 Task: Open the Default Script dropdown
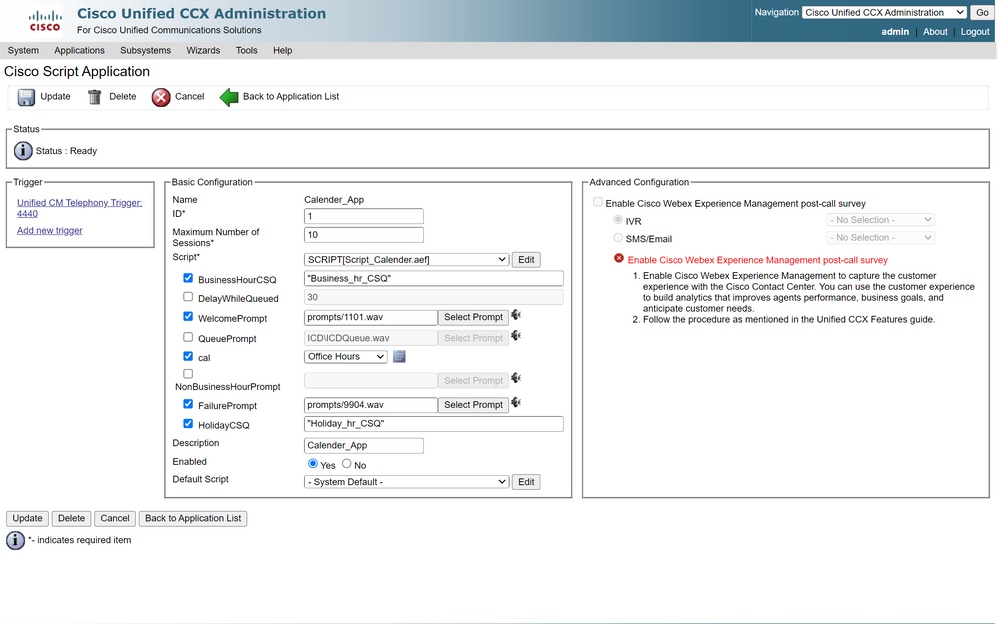pos(406,482)
